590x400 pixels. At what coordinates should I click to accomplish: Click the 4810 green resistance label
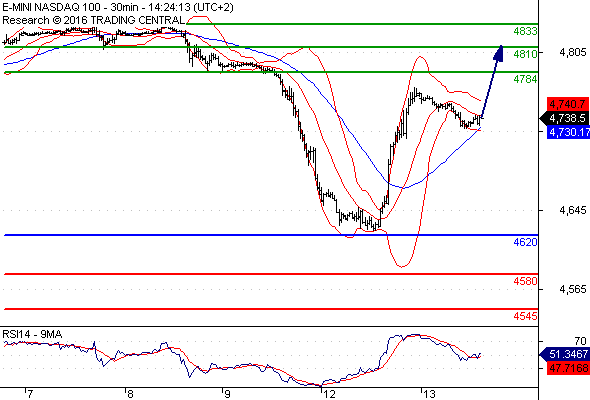pyautogui.click(x=525, y=54)
